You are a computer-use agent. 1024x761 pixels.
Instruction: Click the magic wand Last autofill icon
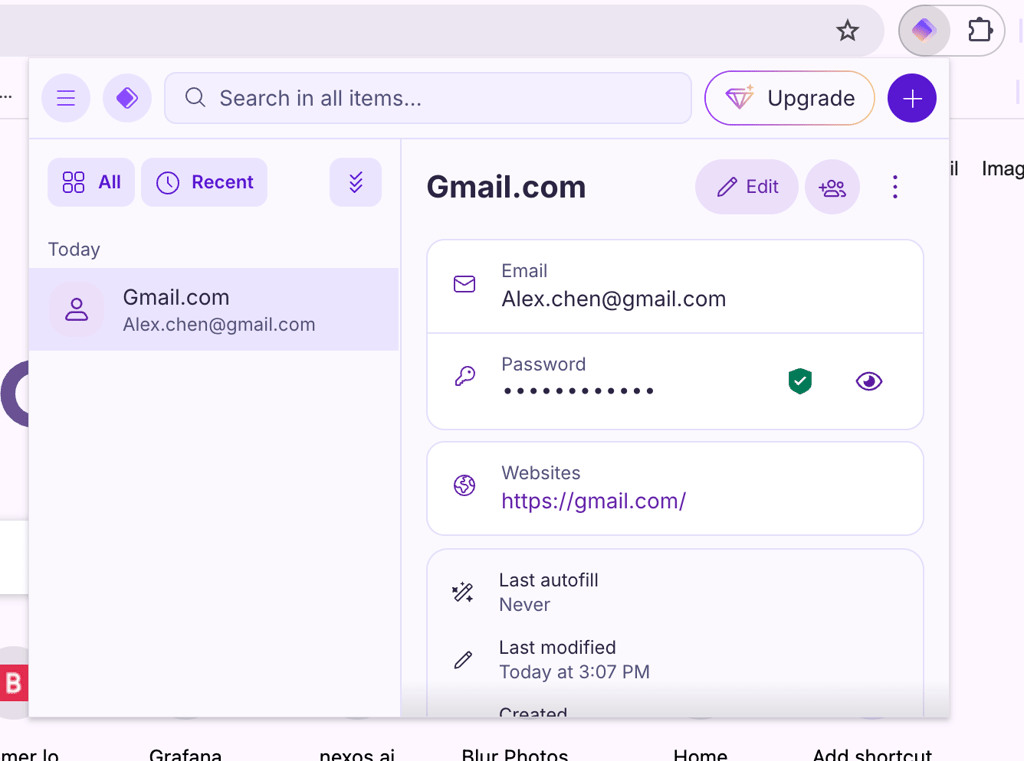(462, 592)
